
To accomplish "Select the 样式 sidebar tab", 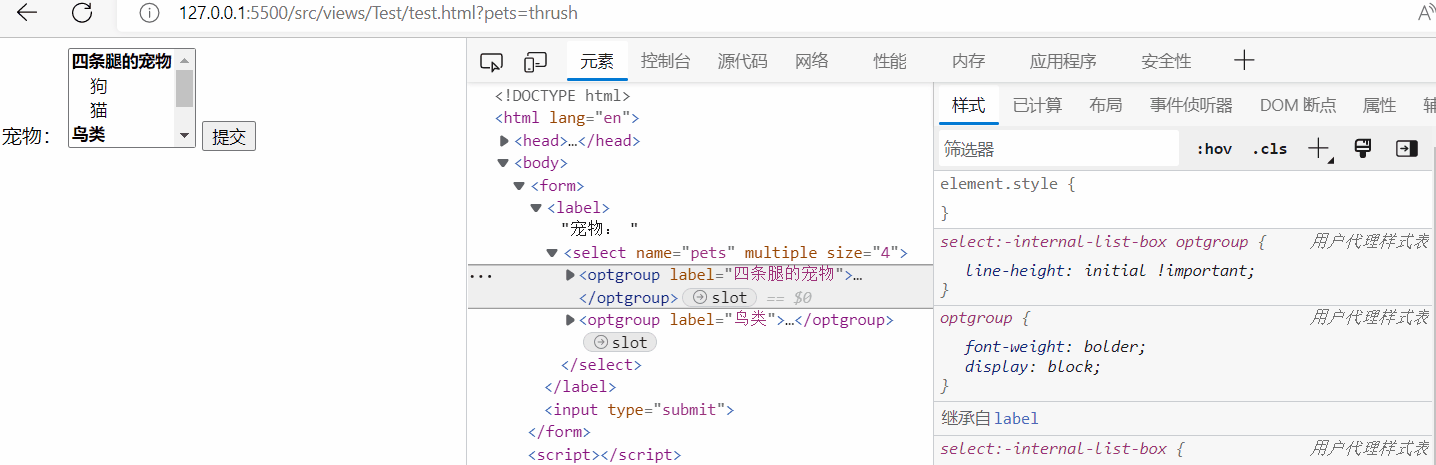I will pos(968,105).
